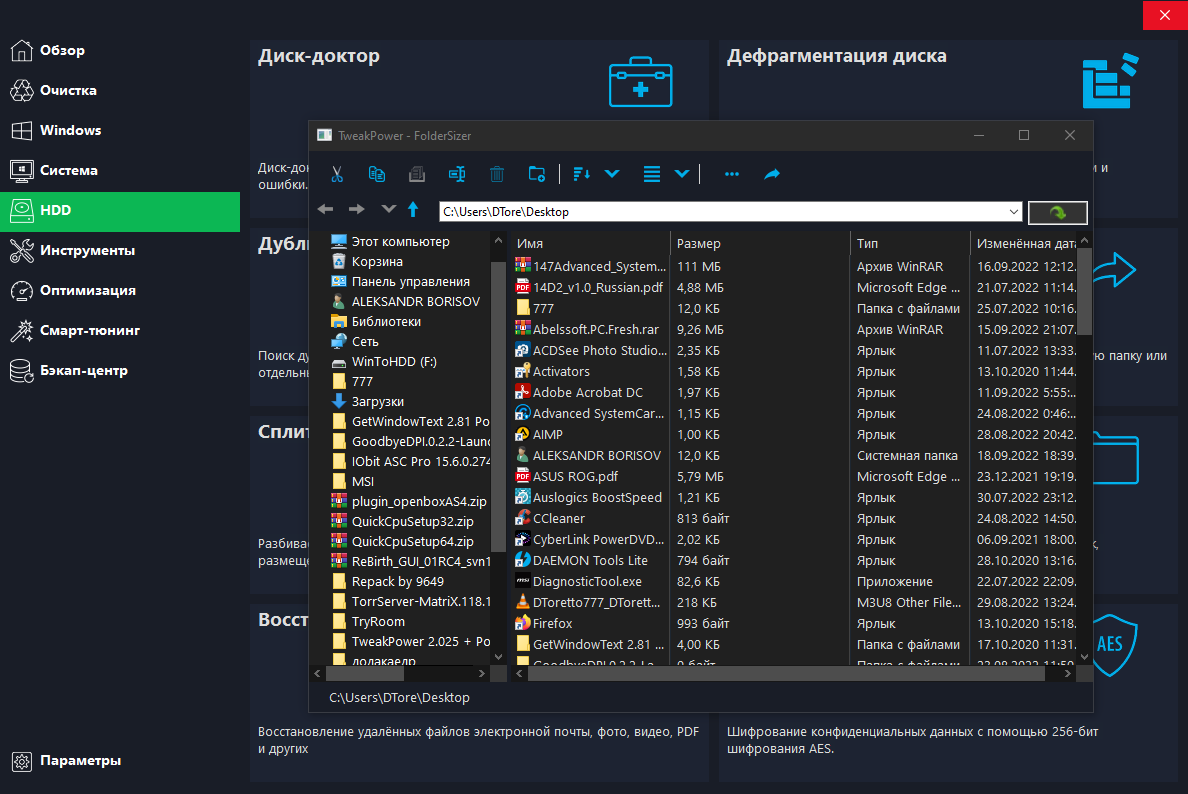Select the HDD section in sidebar
The height and width of the screenshot is (794, 1188).
click(x=120, y=211)
